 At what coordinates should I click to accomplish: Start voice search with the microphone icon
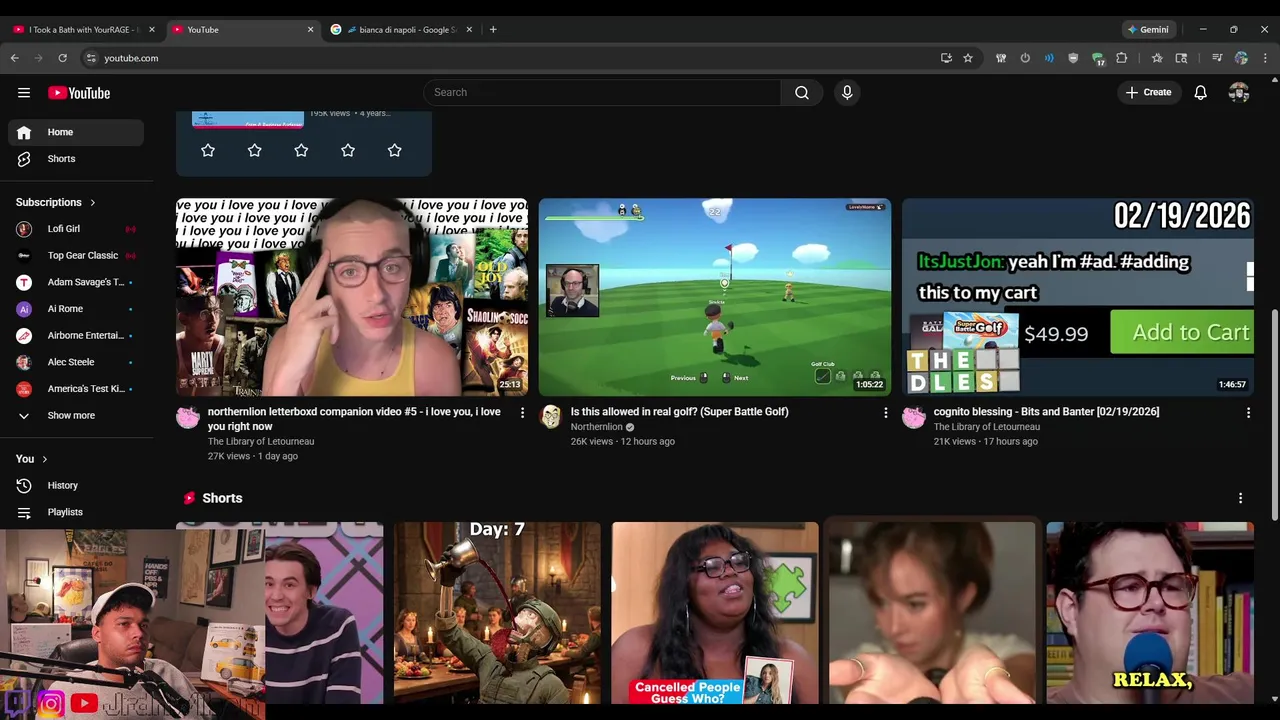(847, 93)
